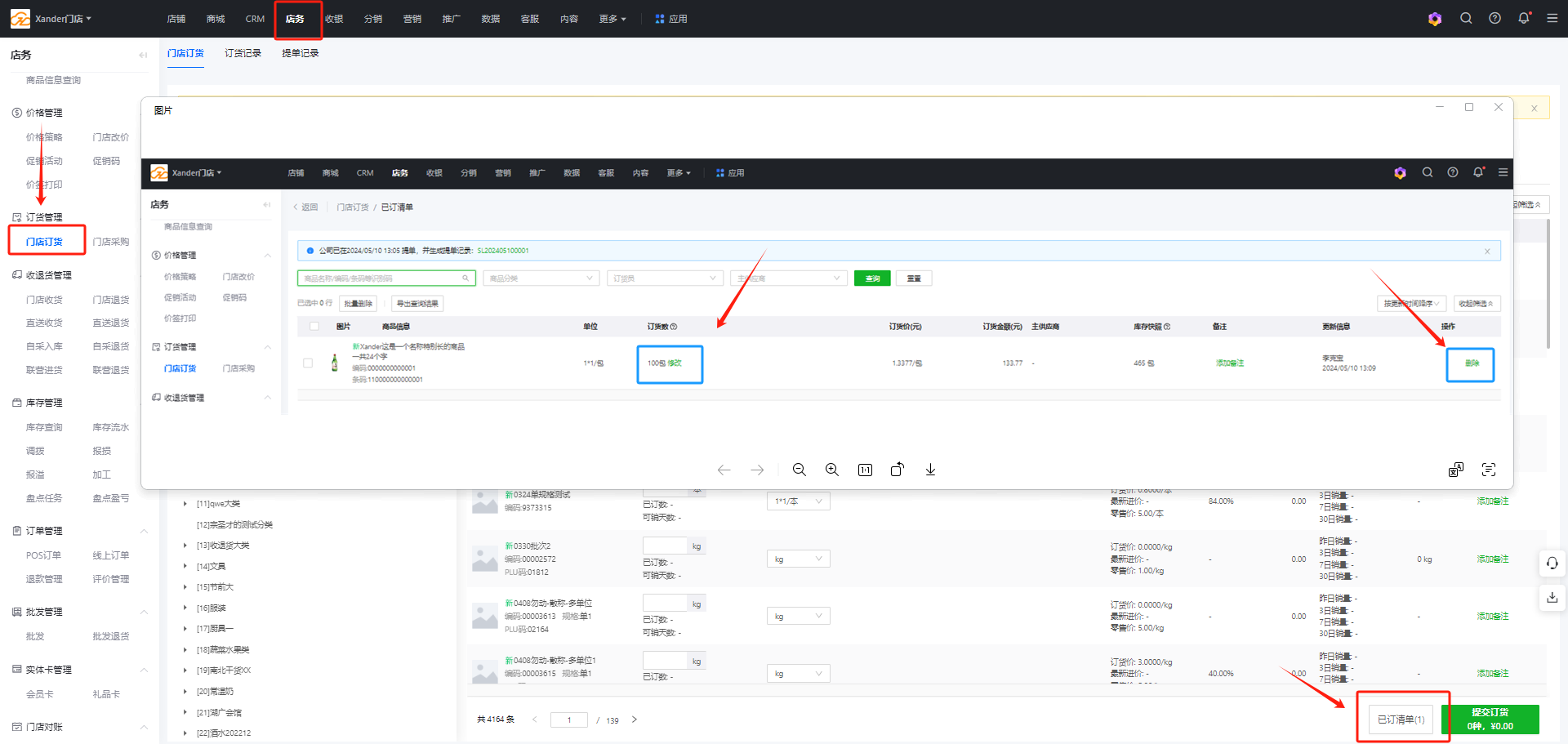
Task: Open kg unit dropdown for 0408勿动-散称-多单位 规格单1 row
Action: (798, 616)
